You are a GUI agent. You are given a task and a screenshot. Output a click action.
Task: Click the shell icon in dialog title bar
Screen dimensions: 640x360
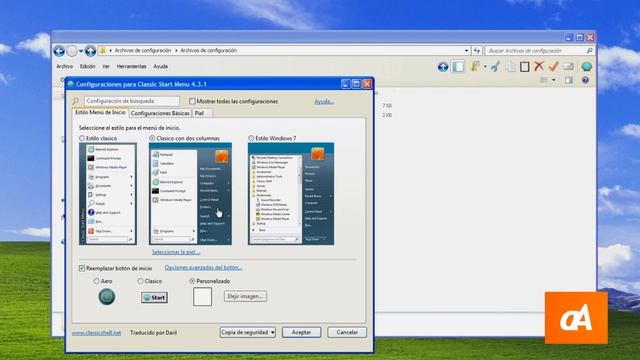point(71,84)
